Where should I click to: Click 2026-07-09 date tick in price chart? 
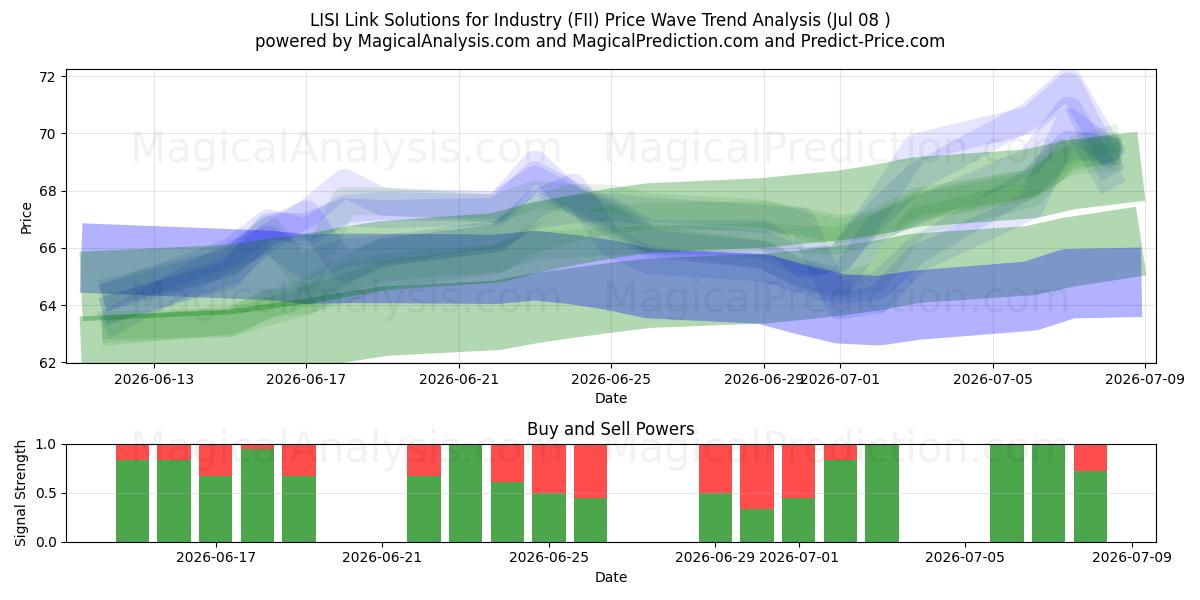[x=1145, y=380]
